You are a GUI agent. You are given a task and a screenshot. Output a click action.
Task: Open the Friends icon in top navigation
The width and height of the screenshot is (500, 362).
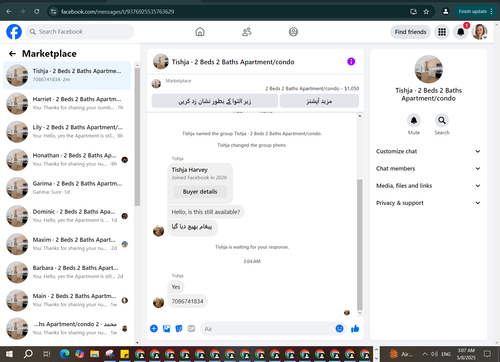pyautogui.click(x=247, y=32)
